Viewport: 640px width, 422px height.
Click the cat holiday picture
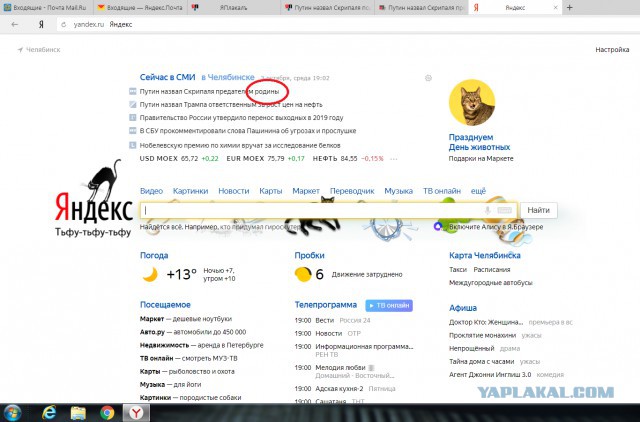tap(472, 102)
